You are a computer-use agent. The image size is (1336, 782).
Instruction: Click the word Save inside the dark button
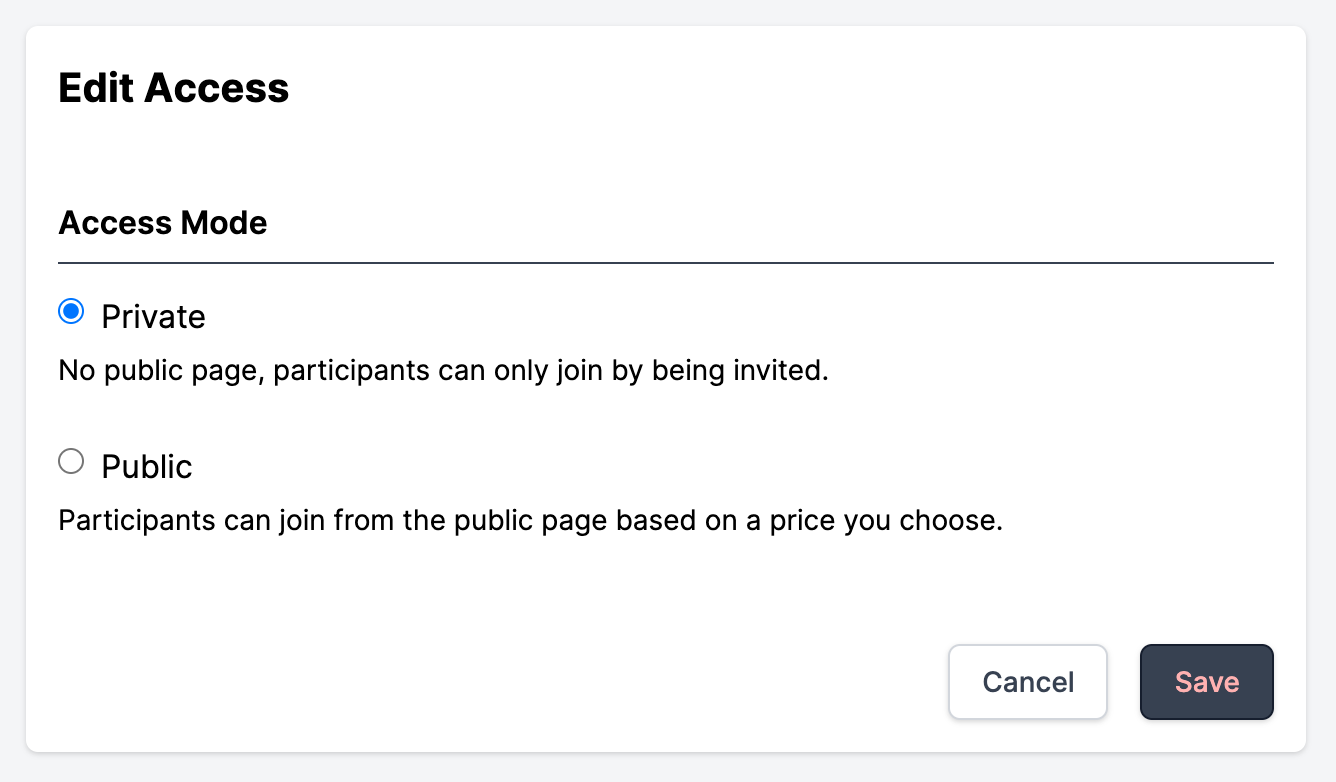tap(1206, 682)
